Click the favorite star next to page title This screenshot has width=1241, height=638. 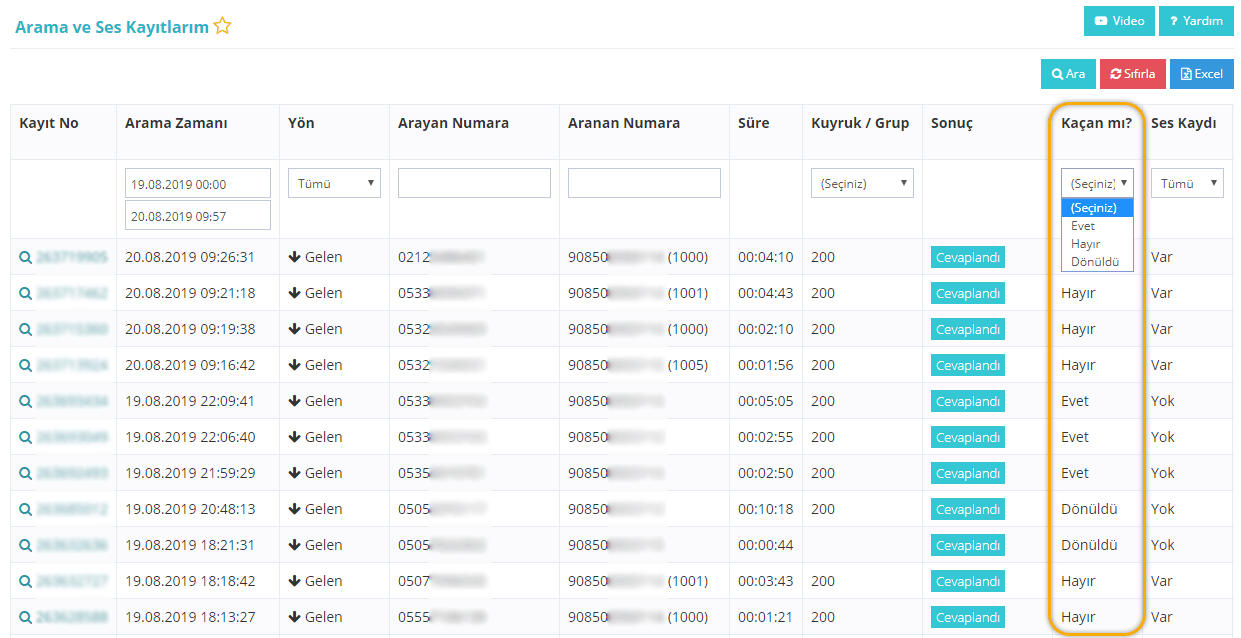click(x=222, y=26)
